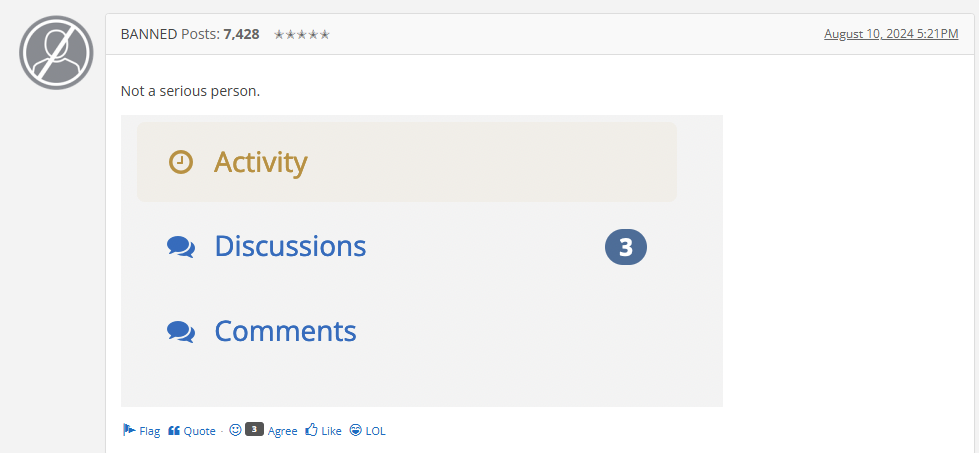Click the blue 3 badge next to Discussions

[x=626, y=247]
